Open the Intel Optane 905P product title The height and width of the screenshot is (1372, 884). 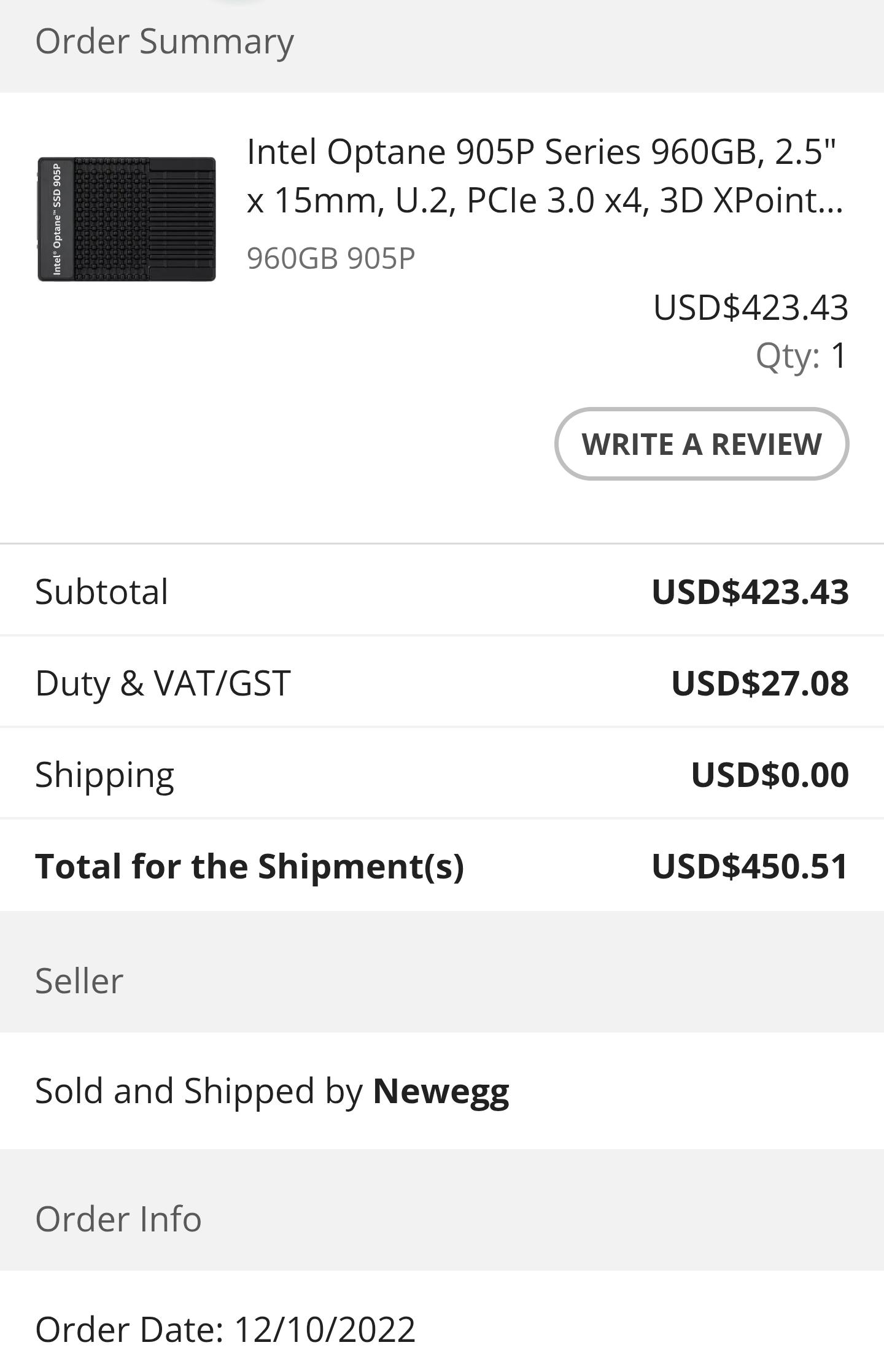coord(544,176)
